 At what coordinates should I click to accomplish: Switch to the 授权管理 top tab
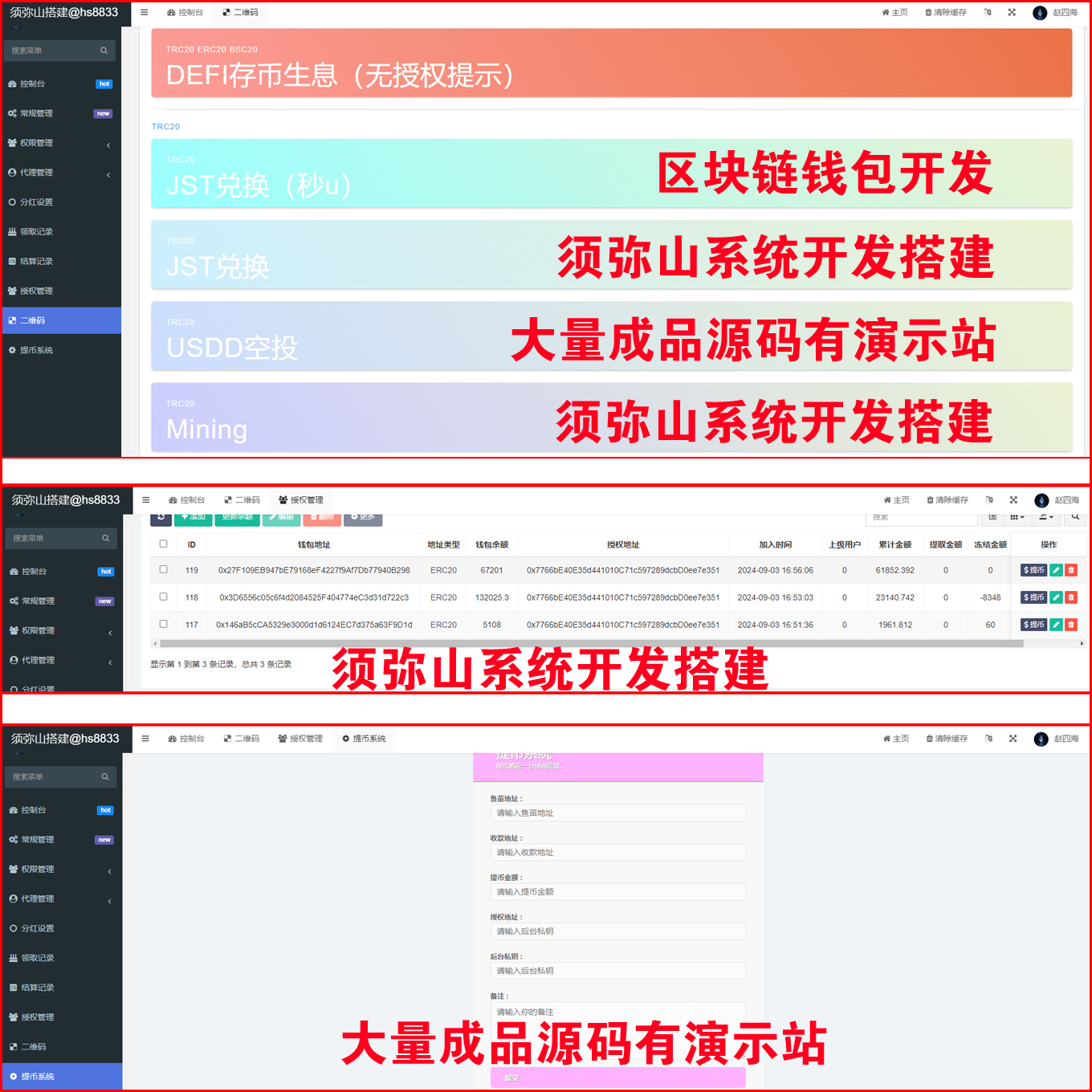tap(301, 499)
